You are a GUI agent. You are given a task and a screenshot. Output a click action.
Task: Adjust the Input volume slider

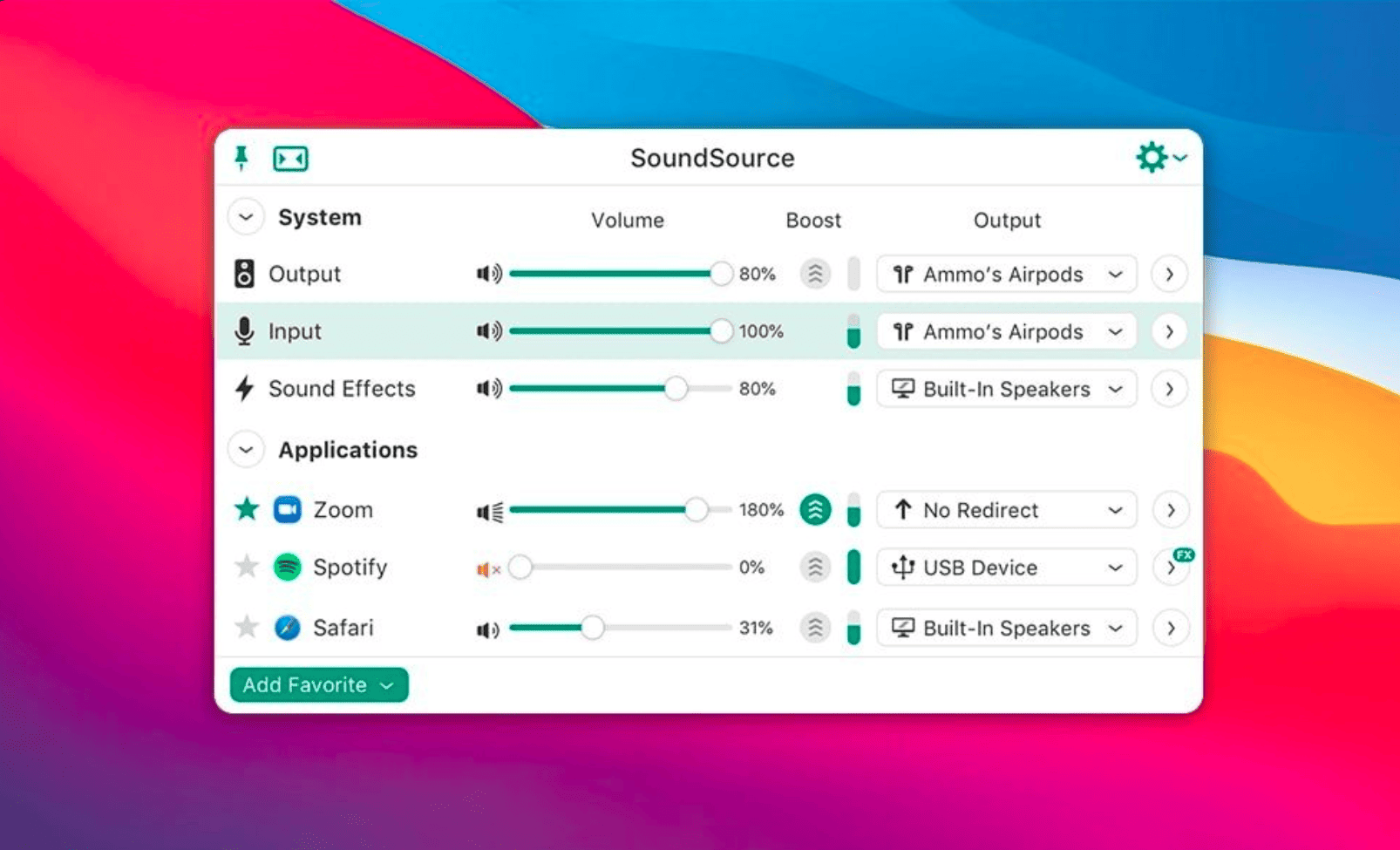point(621,331)
